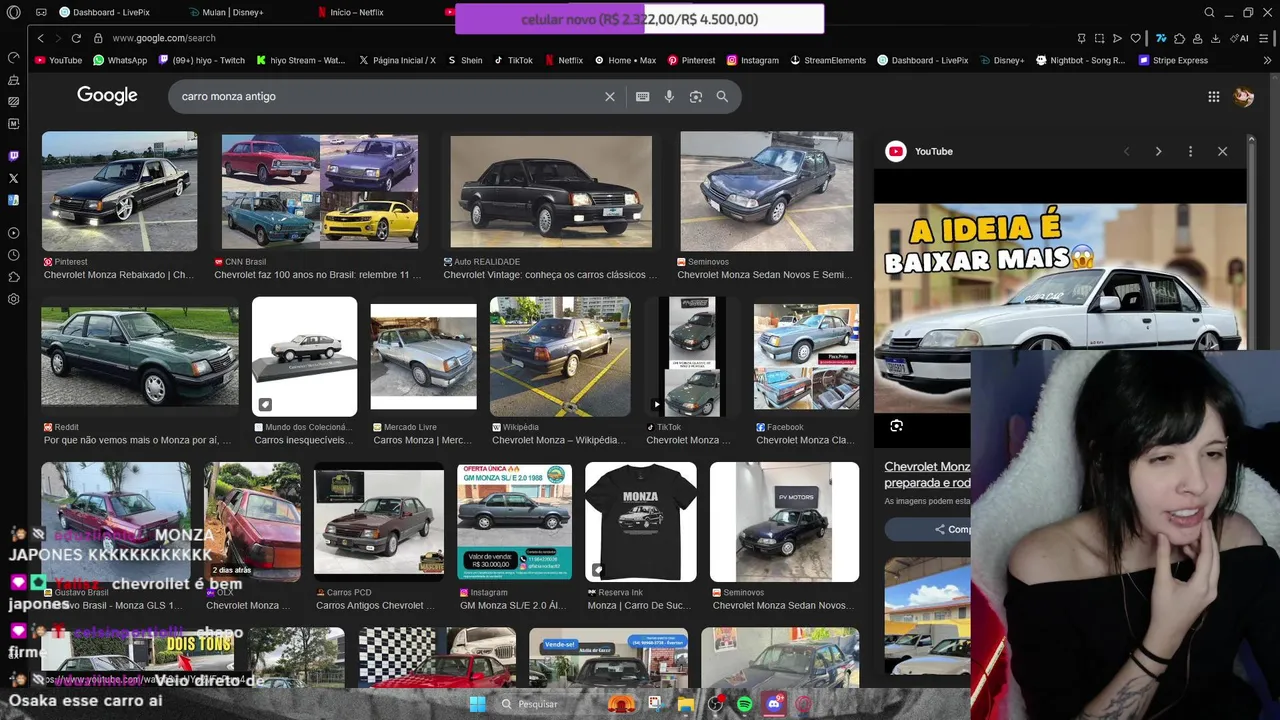The image size is (1280, 720).
Task: Open the StreamElements bookmark
Action: (828, 60)
